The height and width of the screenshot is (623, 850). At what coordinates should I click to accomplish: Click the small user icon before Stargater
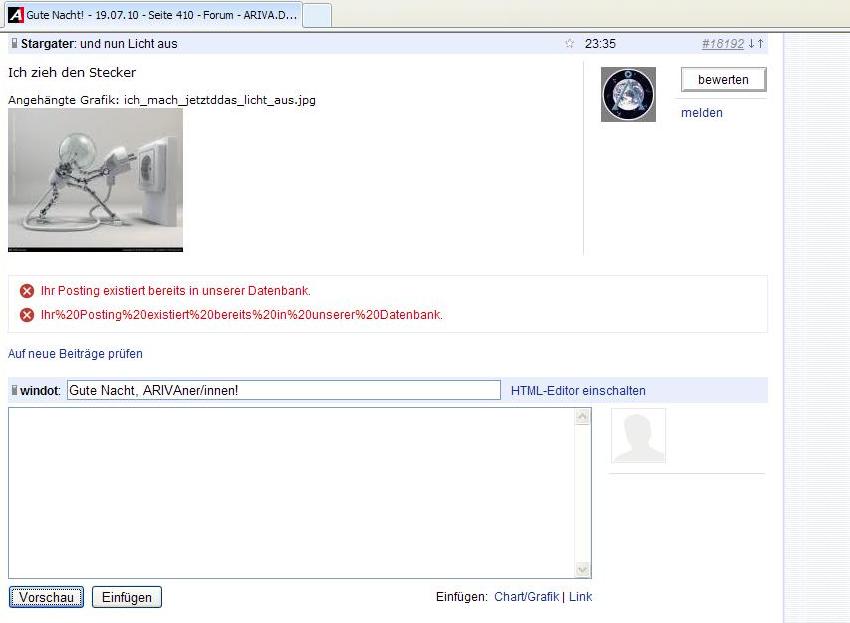click(14, 44)
